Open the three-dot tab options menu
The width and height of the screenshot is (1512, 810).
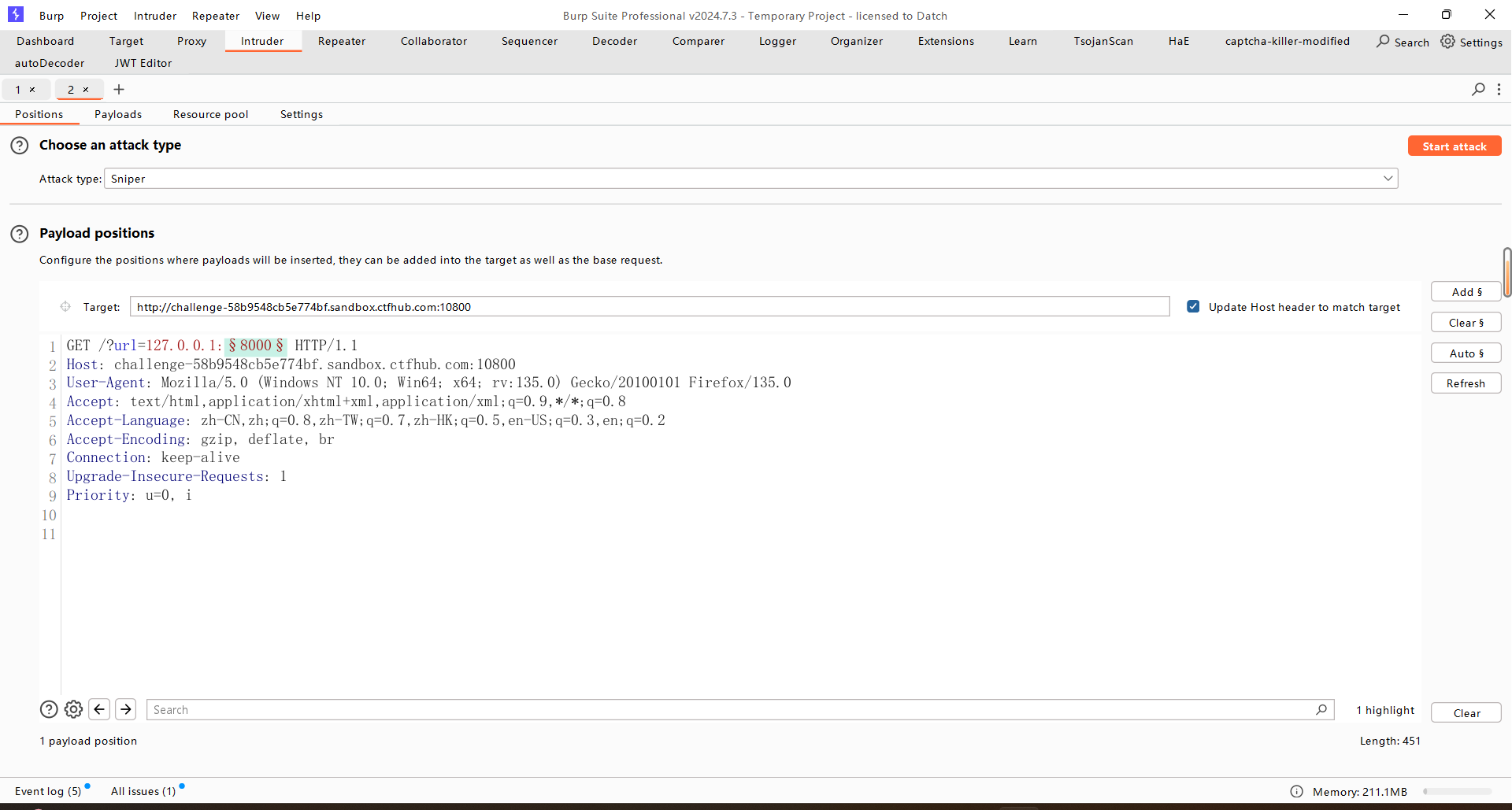(1499, 90)
